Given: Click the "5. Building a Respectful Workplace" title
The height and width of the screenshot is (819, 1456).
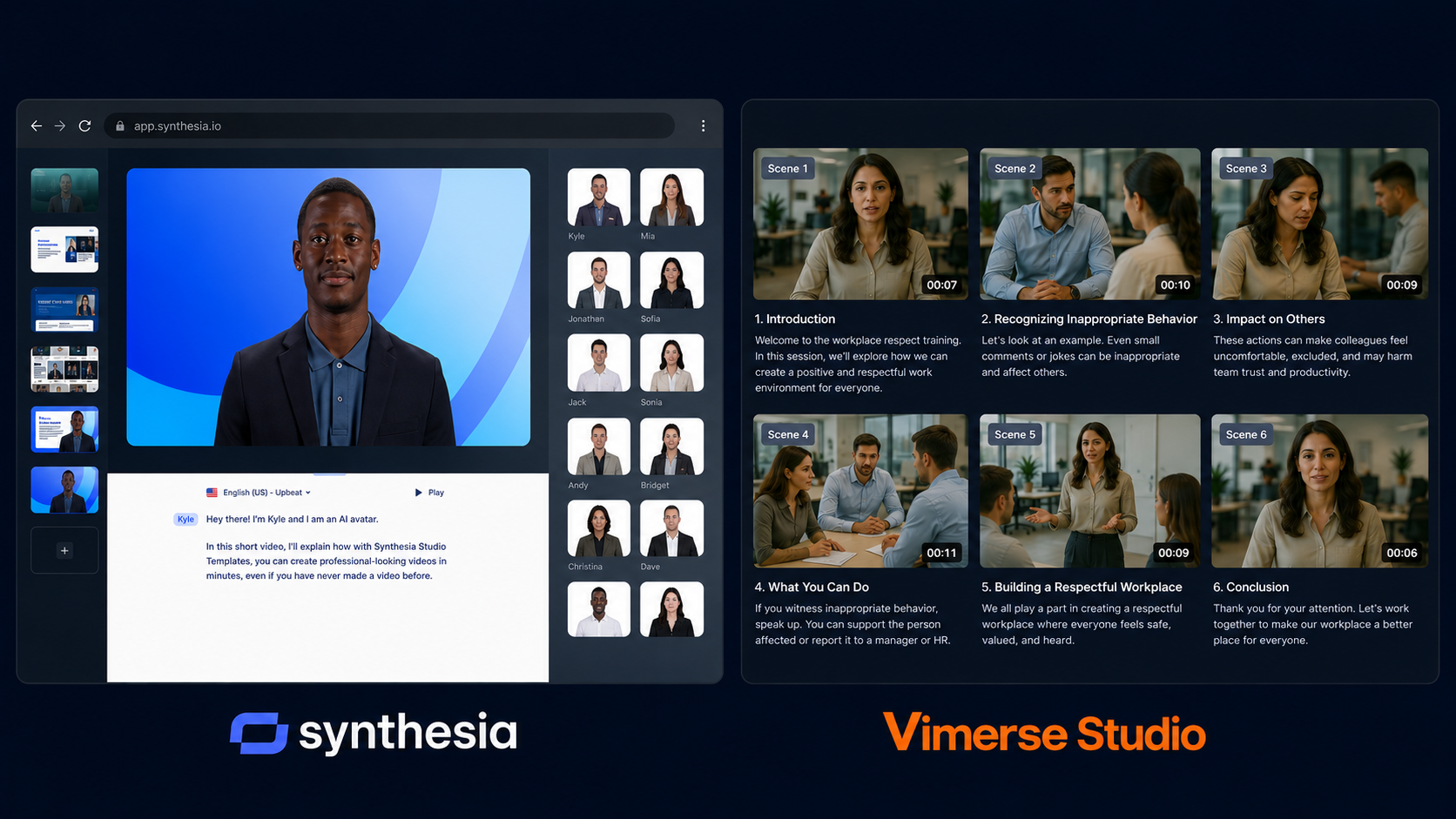Looking at the screenshot, I should tap(1082, 587).
